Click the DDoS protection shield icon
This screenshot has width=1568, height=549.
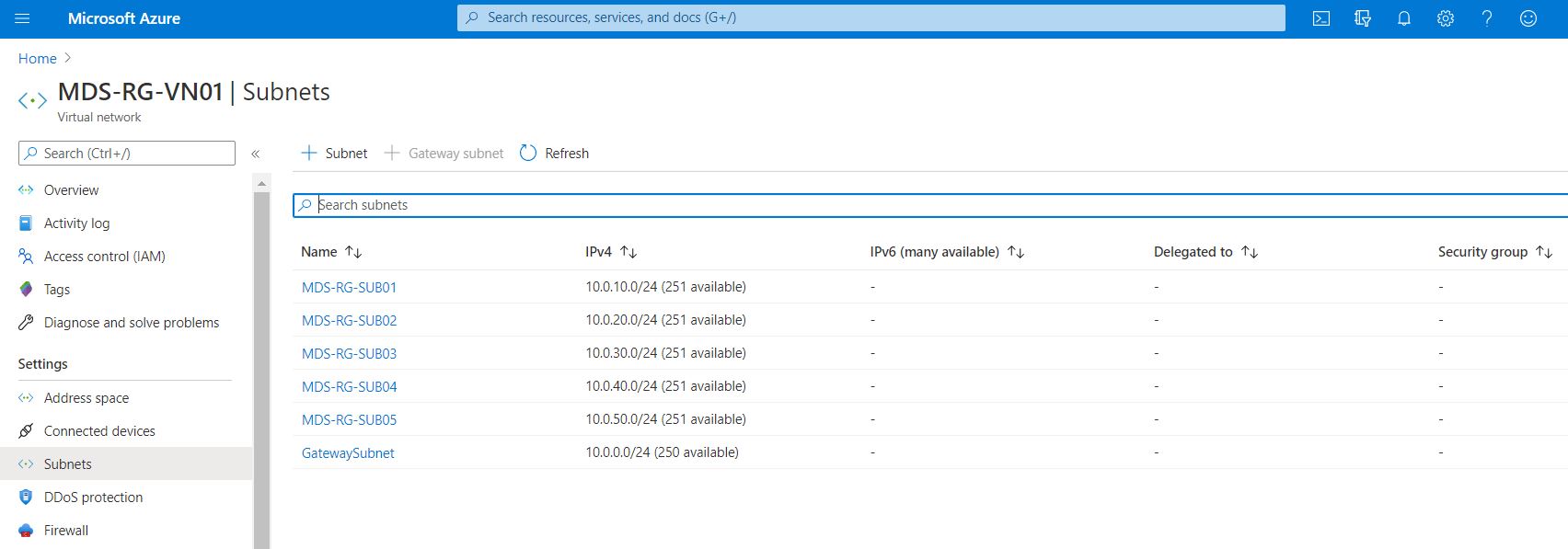[26, 498]
